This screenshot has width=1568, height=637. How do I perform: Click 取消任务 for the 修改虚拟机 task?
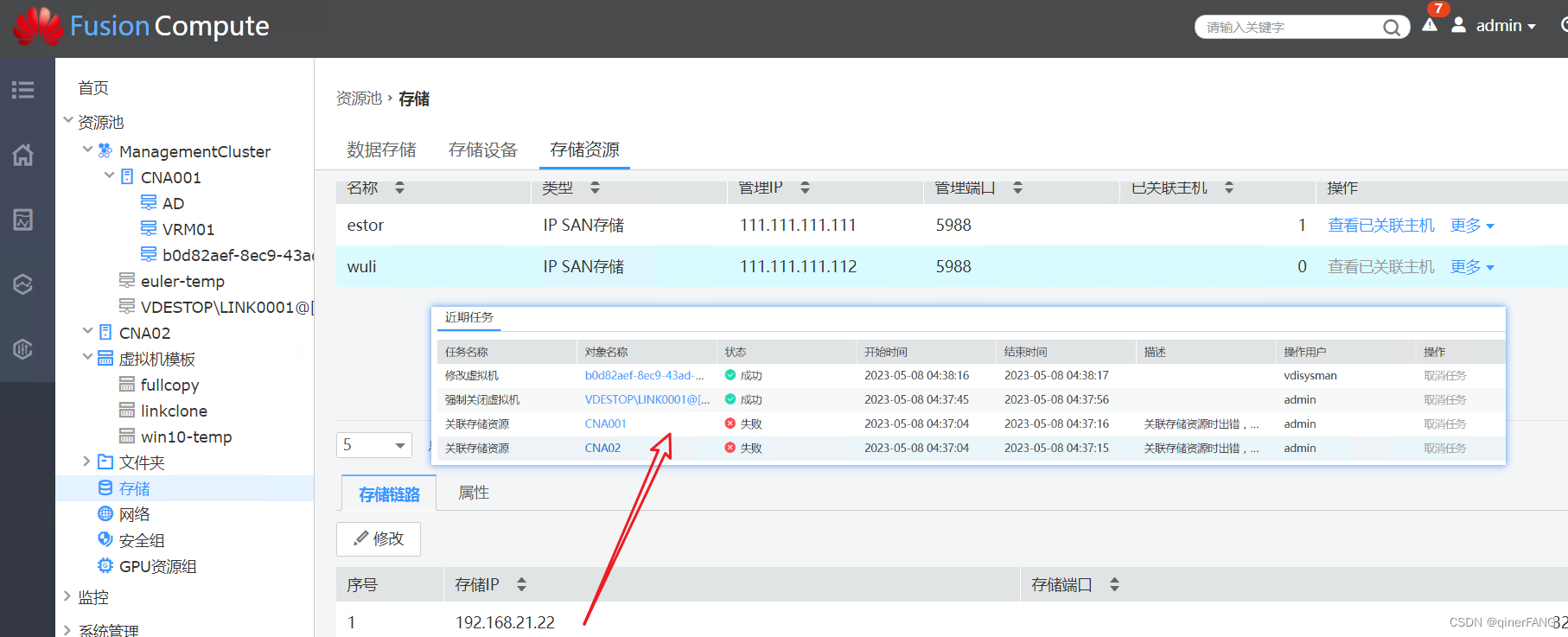[x=1445, y=375]
